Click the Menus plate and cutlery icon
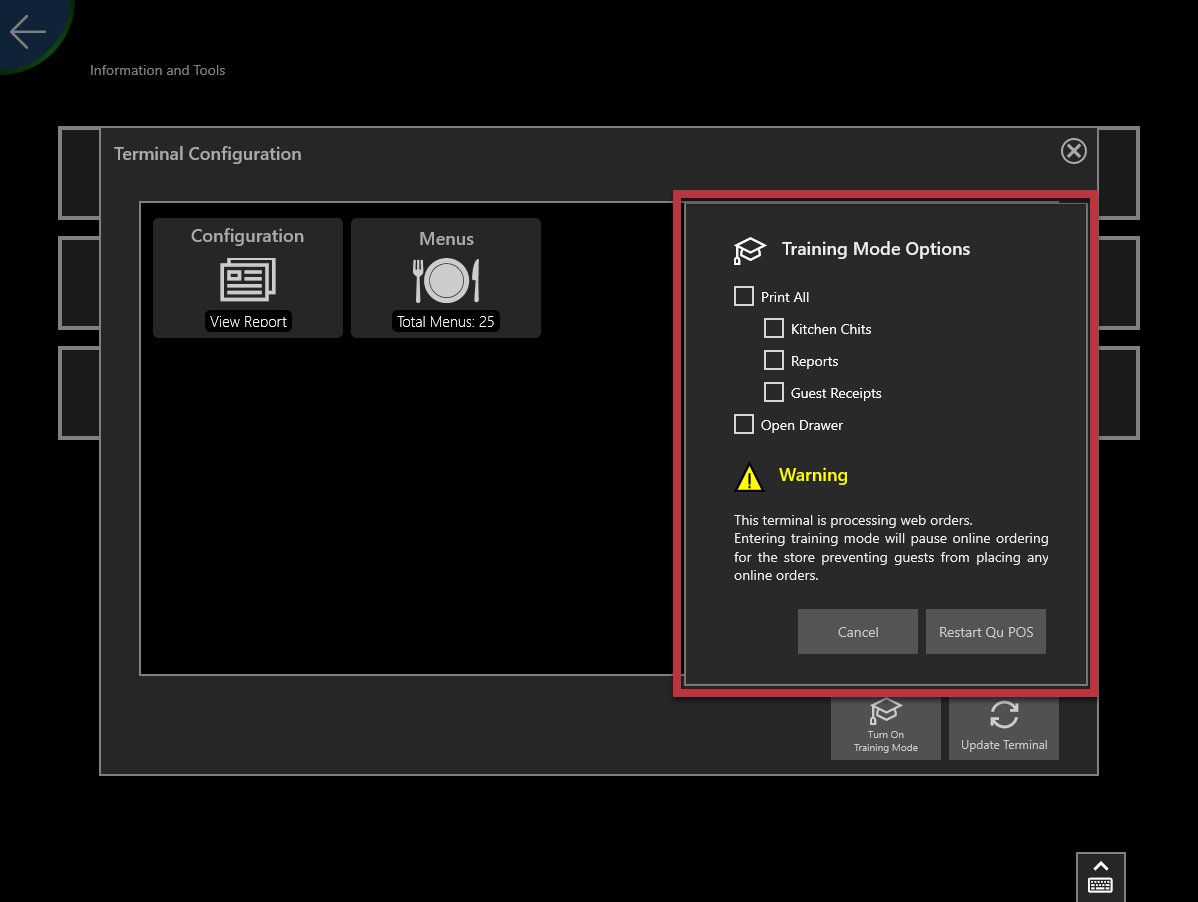The image size is (1198, 902). coord(446,280)
